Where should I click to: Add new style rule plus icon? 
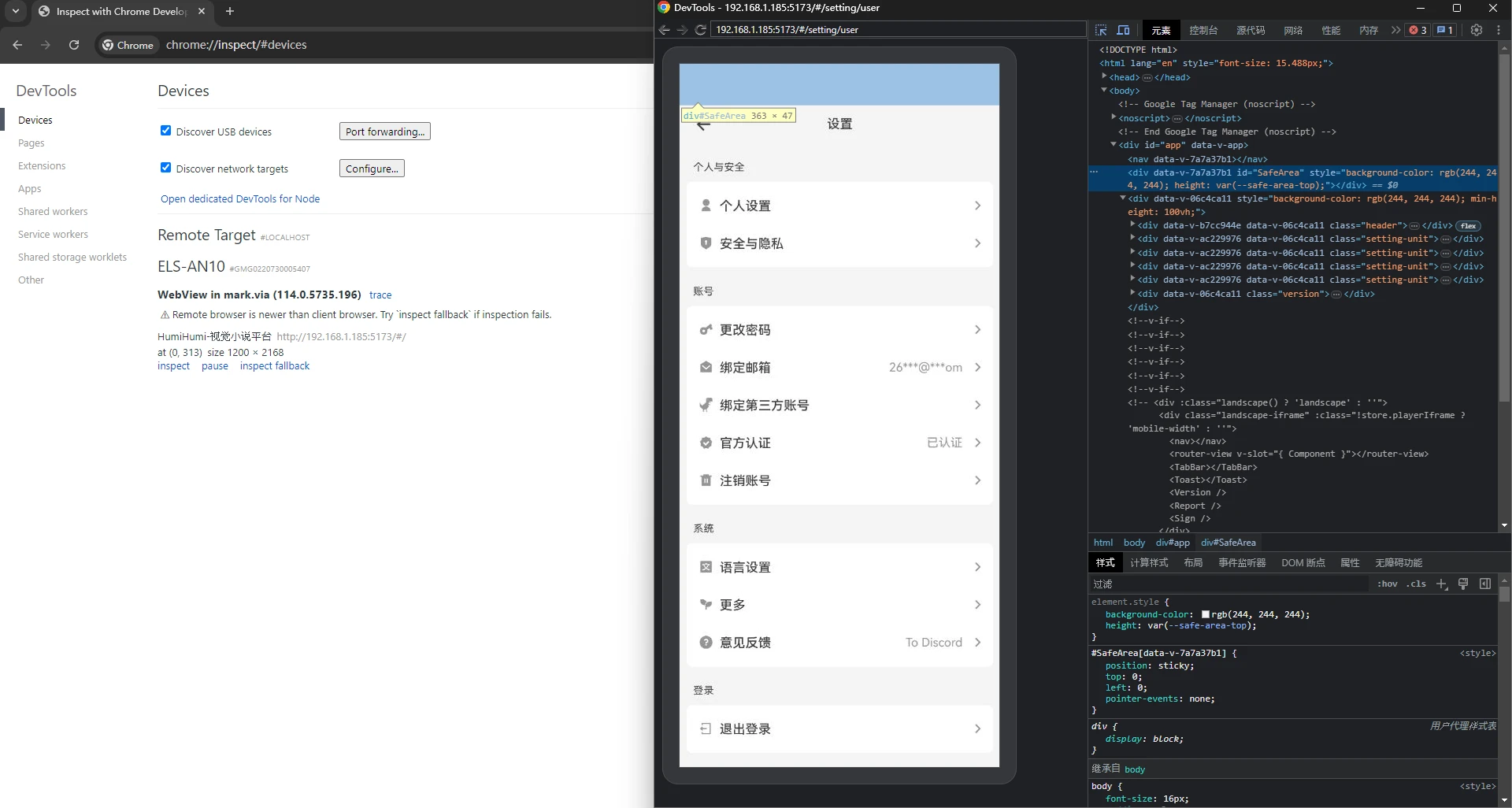(x=1441, y=584)
